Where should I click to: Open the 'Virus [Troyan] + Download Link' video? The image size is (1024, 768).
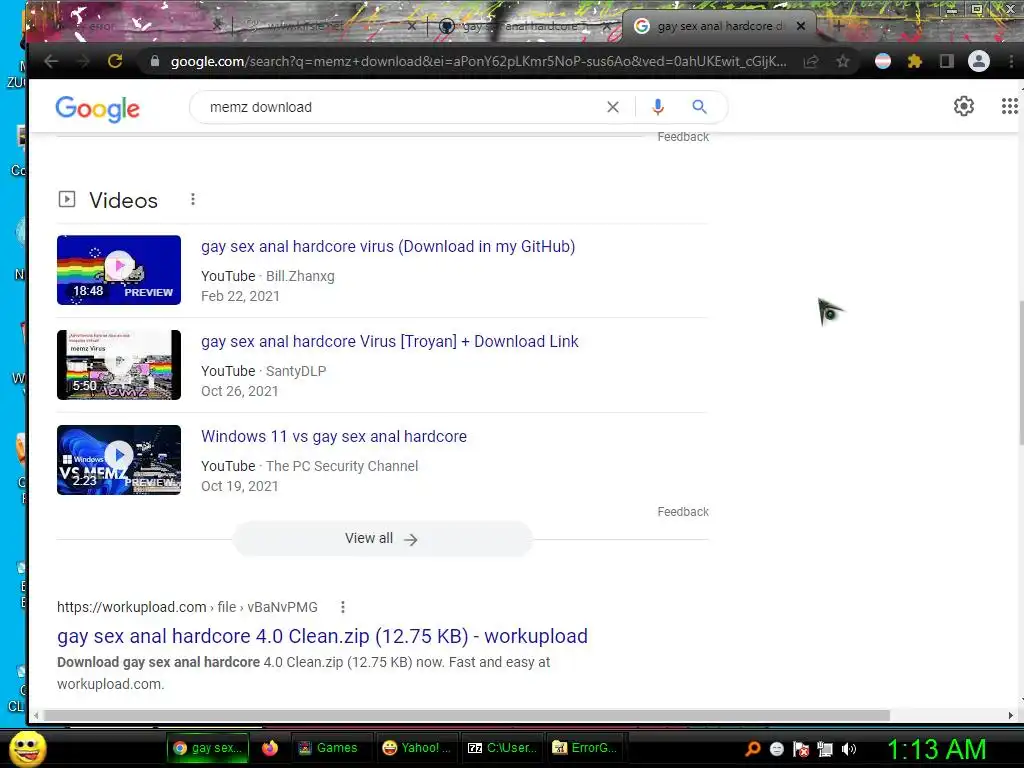coord(390,342)
